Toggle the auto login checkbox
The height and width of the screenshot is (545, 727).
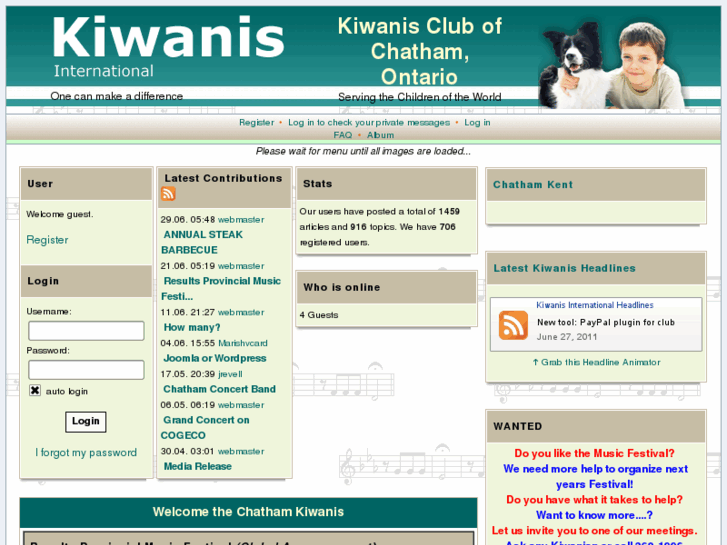point(35,391)
